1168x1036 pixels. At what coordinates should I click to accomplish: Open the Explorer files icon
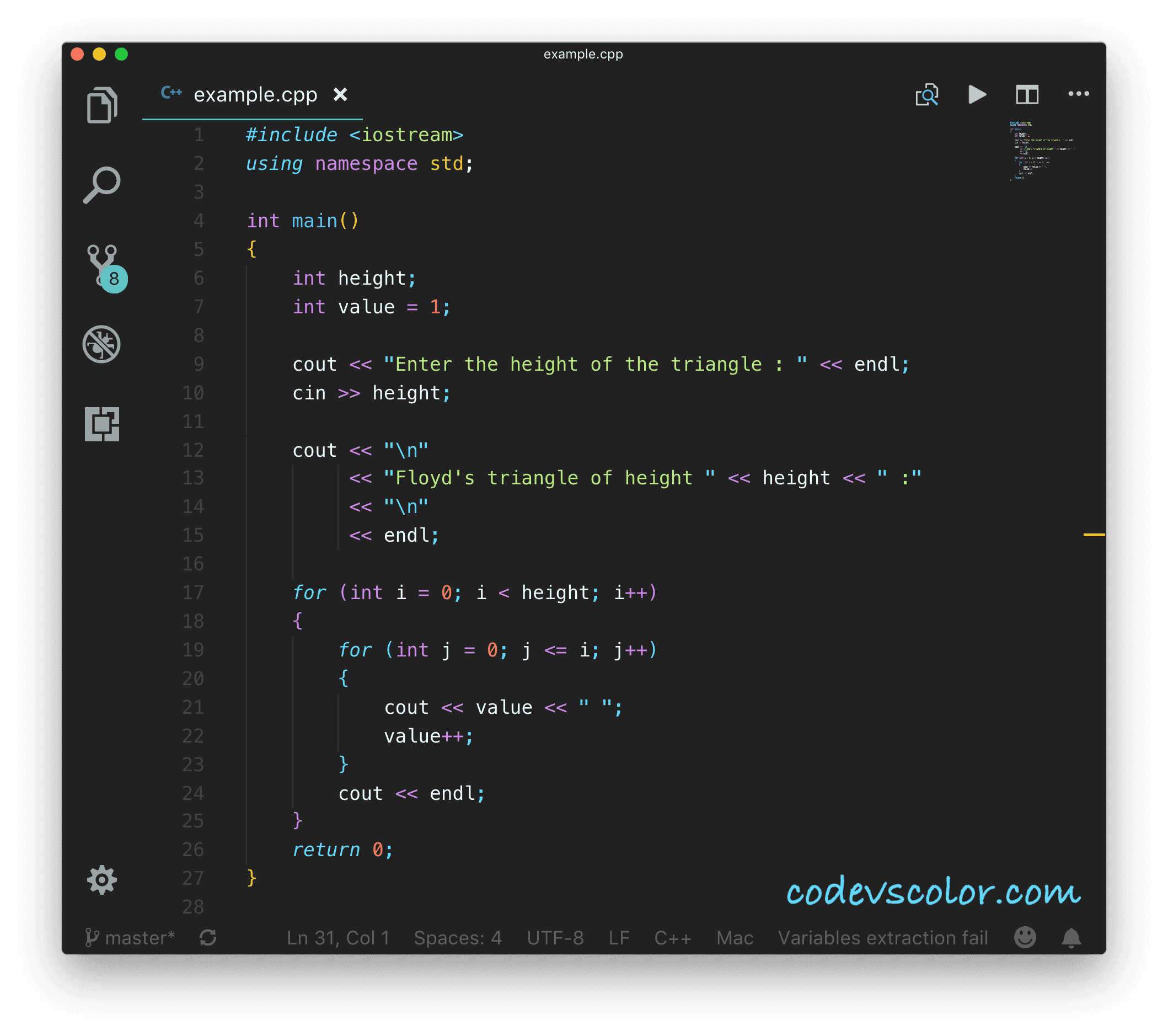click(x=101, y=105)
